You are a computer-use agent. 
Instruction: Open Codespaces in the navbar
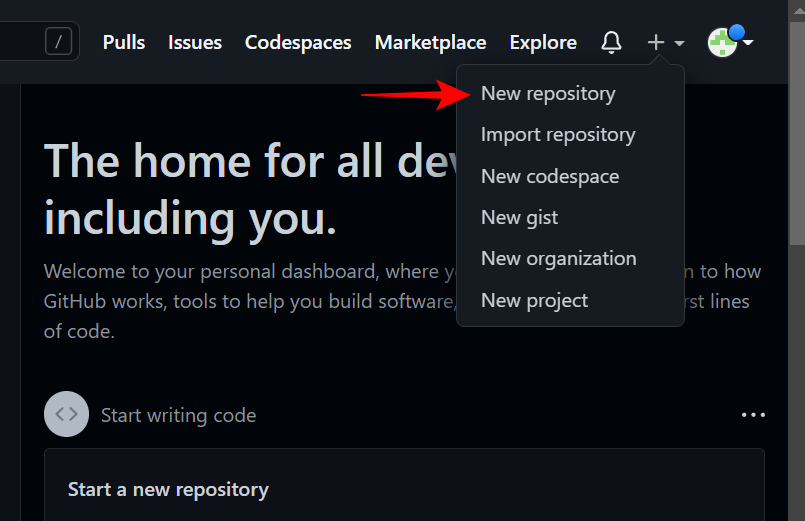tap(298, 42)
